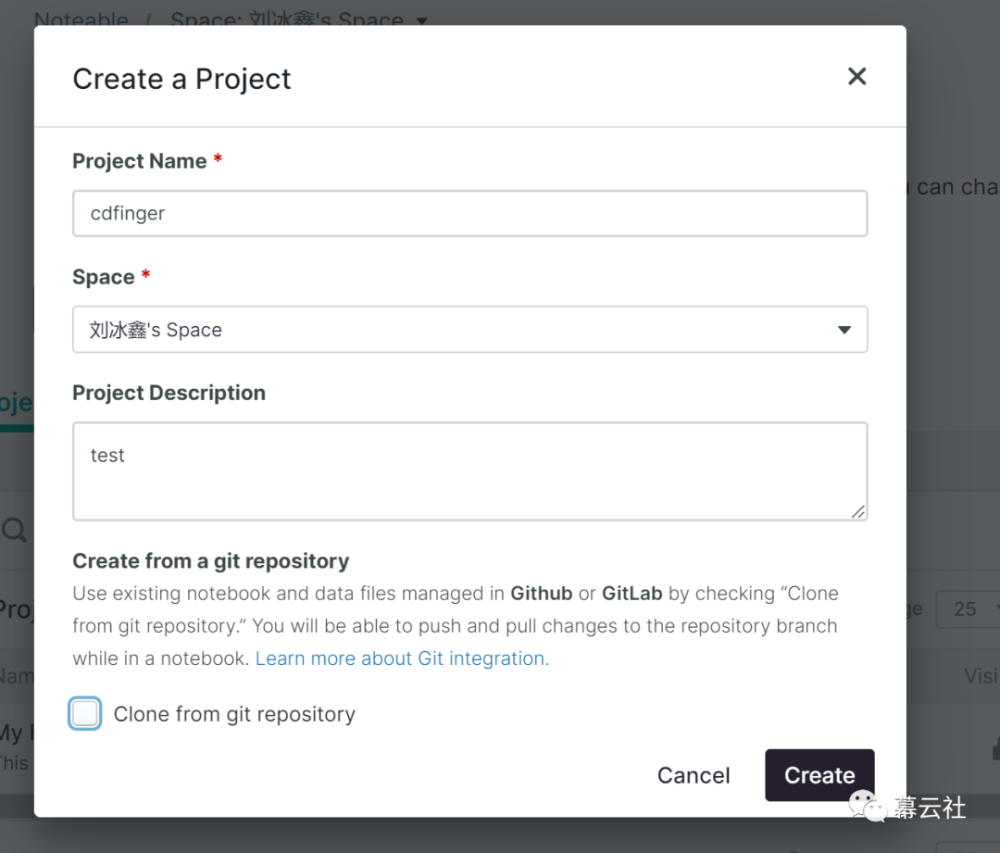Click the Cancel button
The image size is (1000, 853).
pyautogui.click(x=693, y=775)
